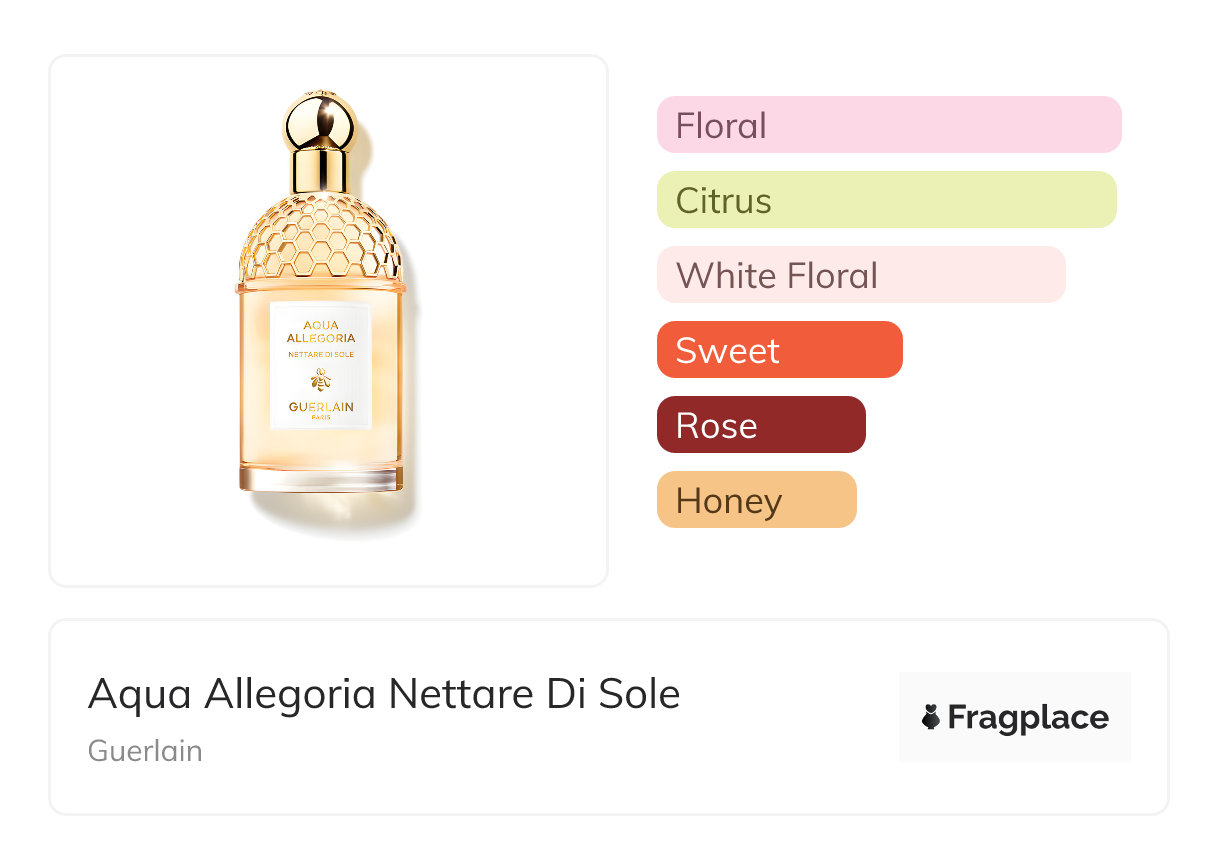Open the perfume bottle's white label

(320, 365)
